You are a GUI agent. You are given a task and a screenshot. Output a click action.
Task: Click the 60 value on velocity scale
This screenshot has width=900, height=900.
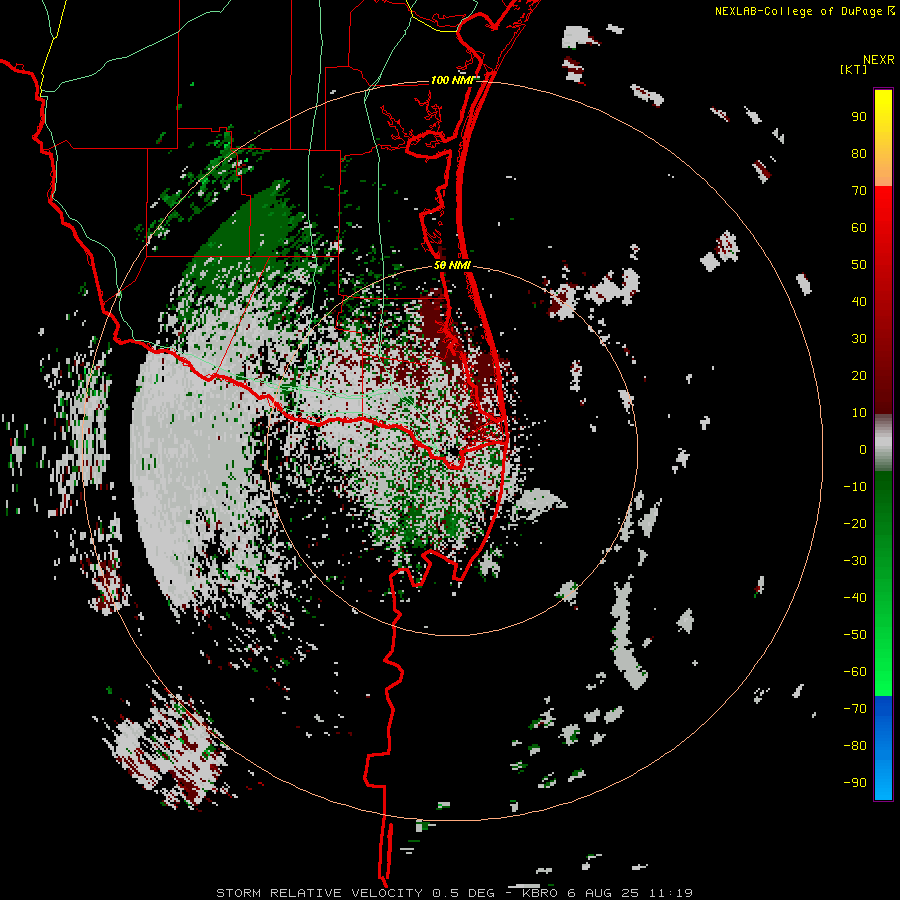(859, 227)
